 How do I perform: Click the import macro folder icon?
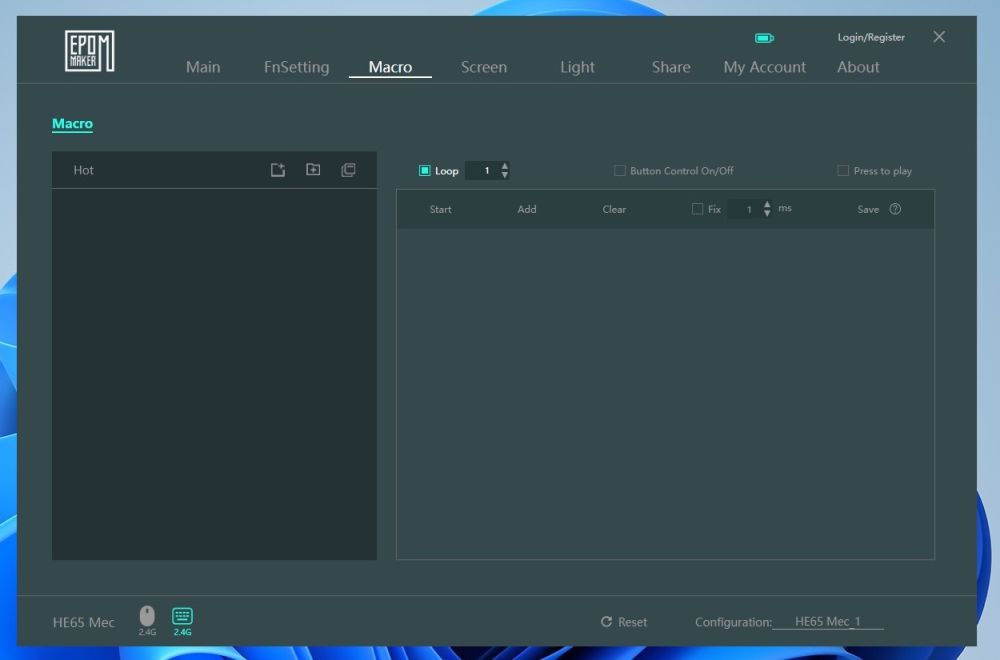313,170
